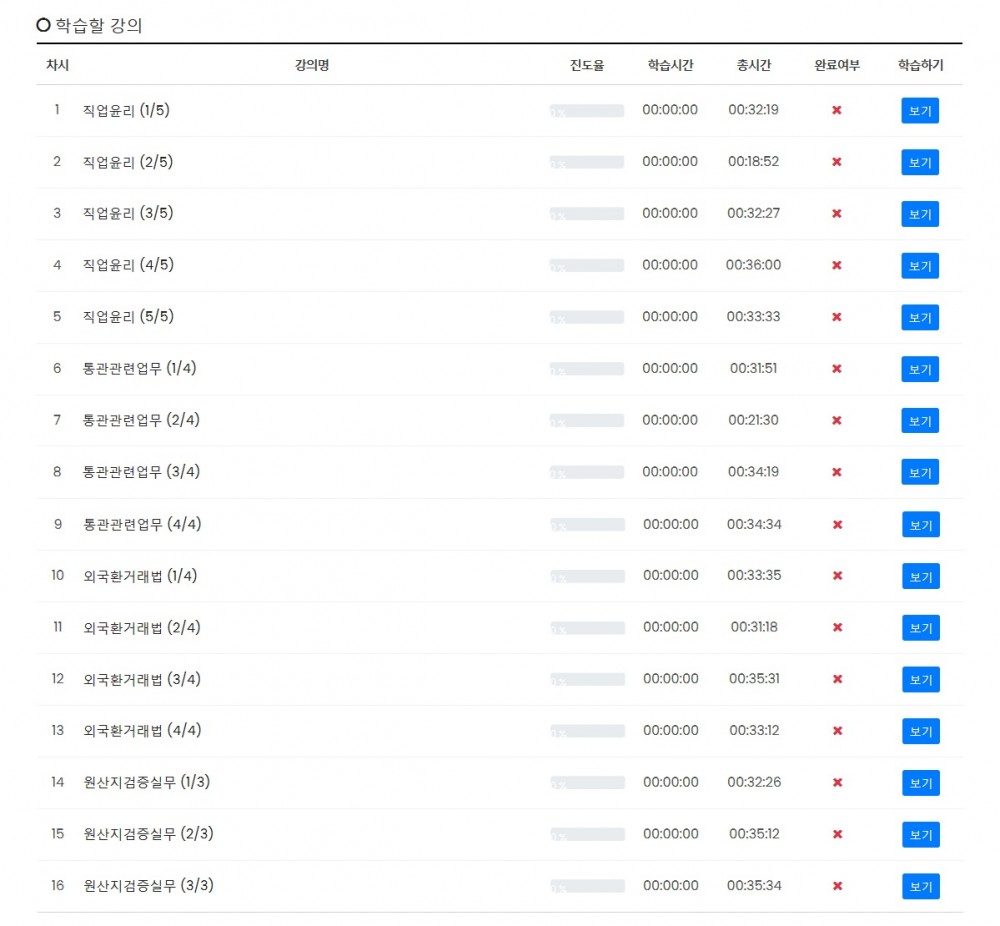The height and width of the screenshot is (926, 1000).
Task: Click lecture title 통관관련업무 (4/4)
Action: pos(142,524)
